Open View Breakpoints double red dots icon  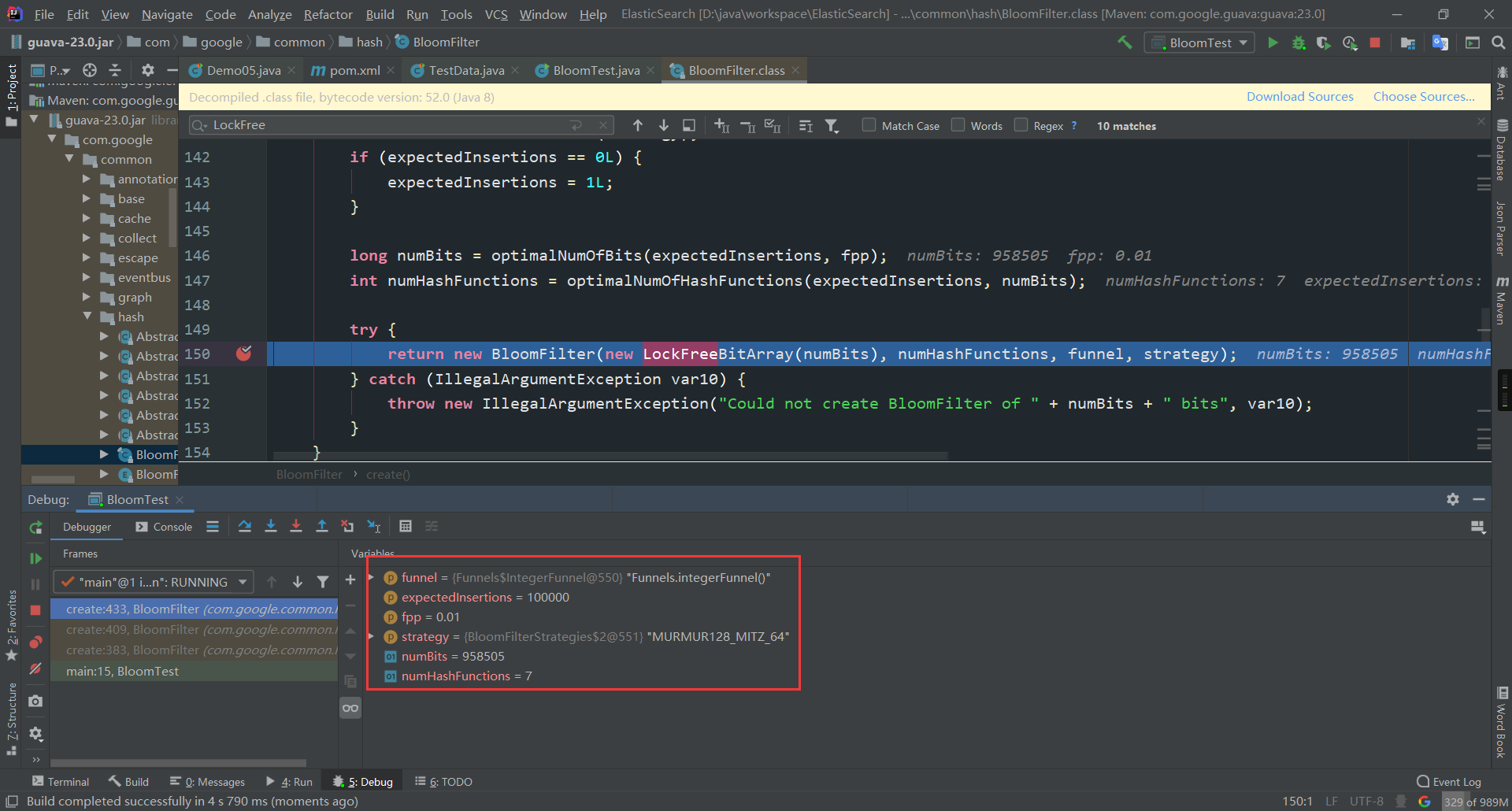point(35,643)
